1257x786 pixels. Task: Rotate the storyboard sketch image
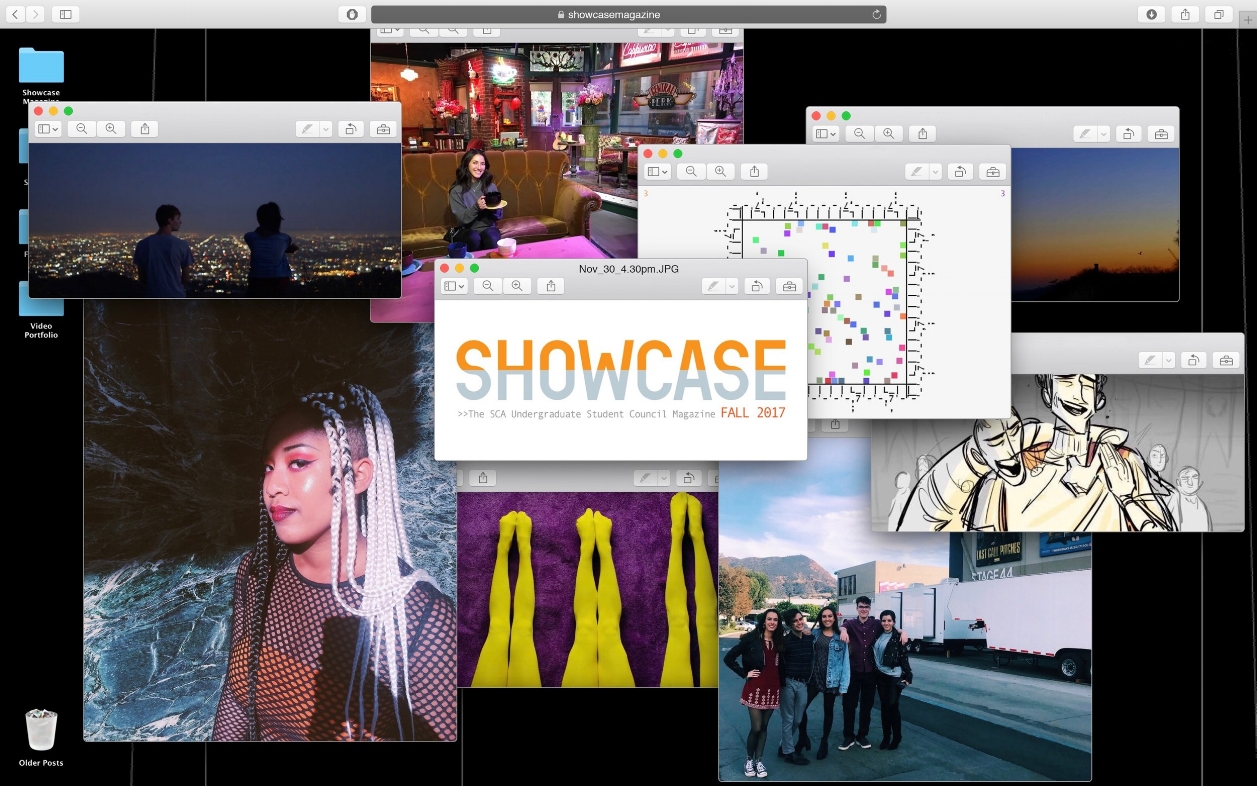point(1192,360)
